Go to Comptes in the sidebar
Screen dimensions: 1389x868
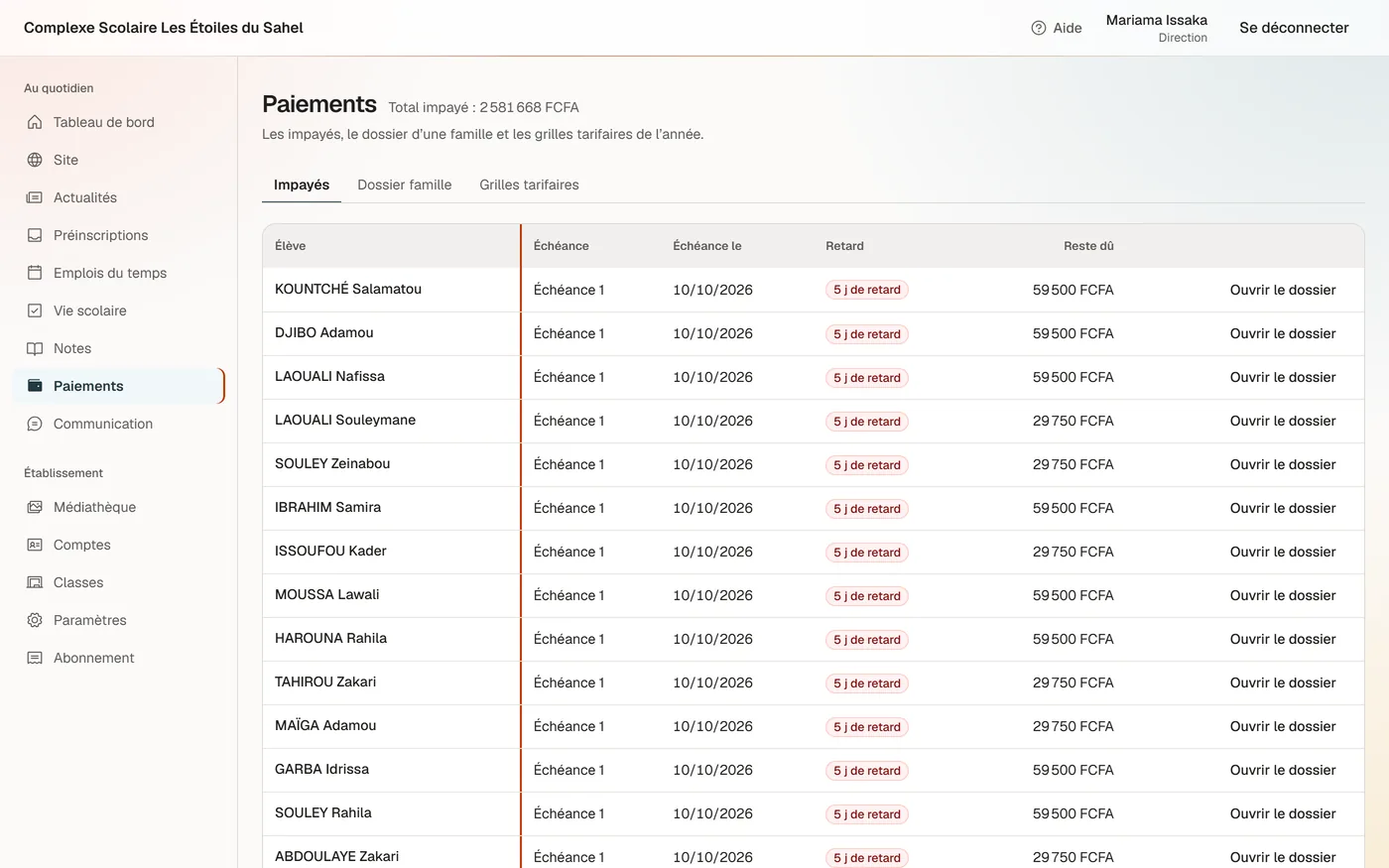click(82, 545)
